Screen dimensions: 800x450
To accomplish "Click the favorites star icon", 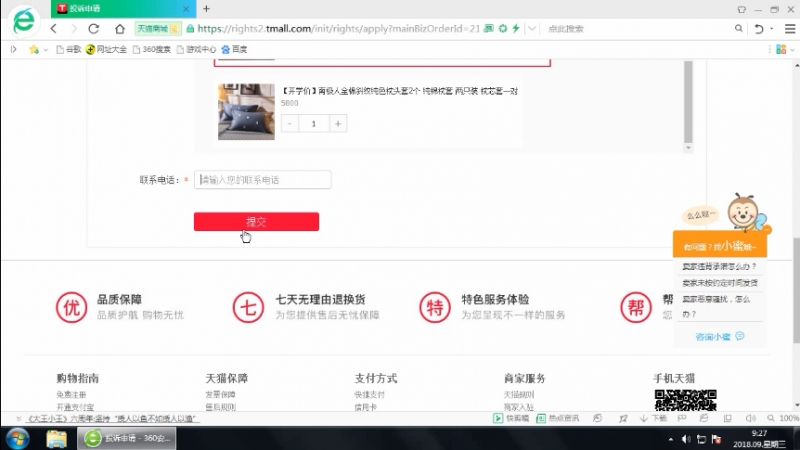I will click(34, 49).
